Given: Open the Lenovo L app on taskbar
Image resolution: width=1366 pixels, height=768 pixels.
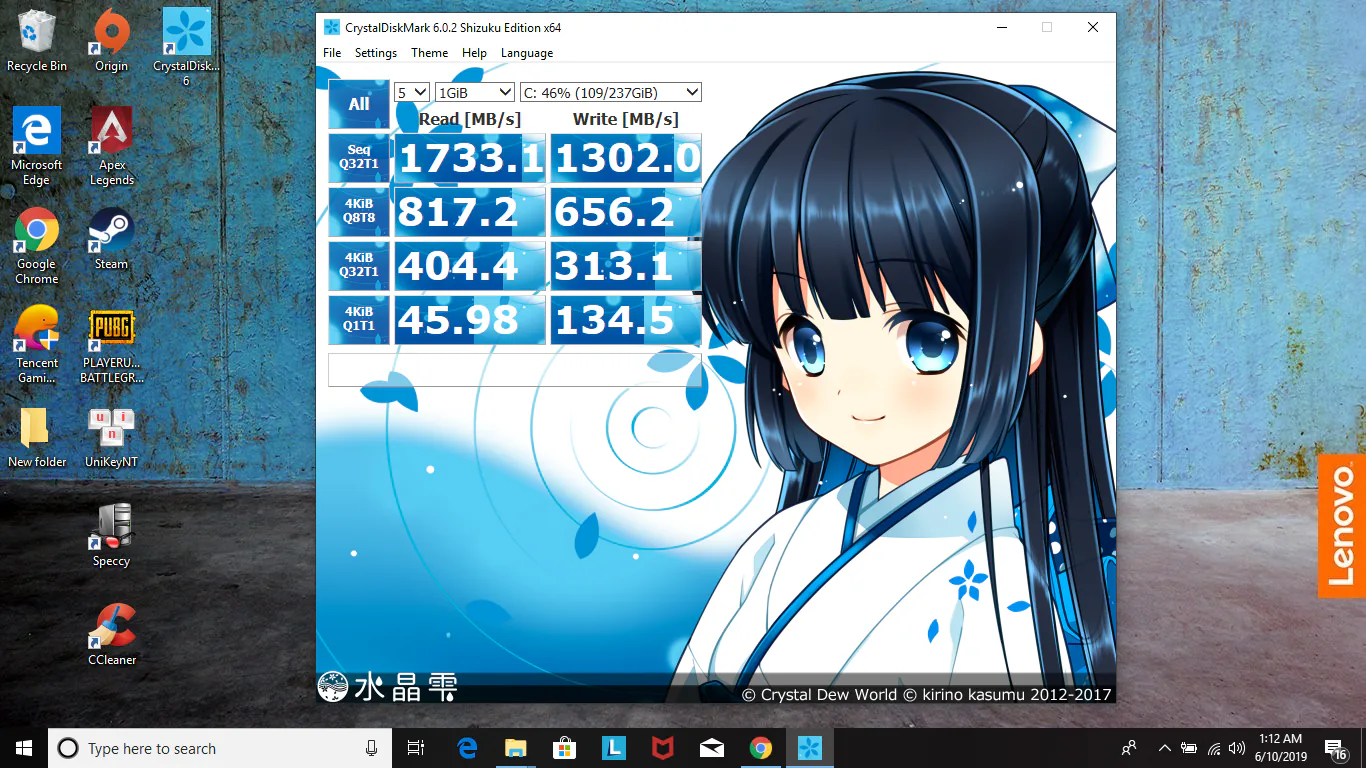Looking at the screenshot, I should click(x=613, y=748).
